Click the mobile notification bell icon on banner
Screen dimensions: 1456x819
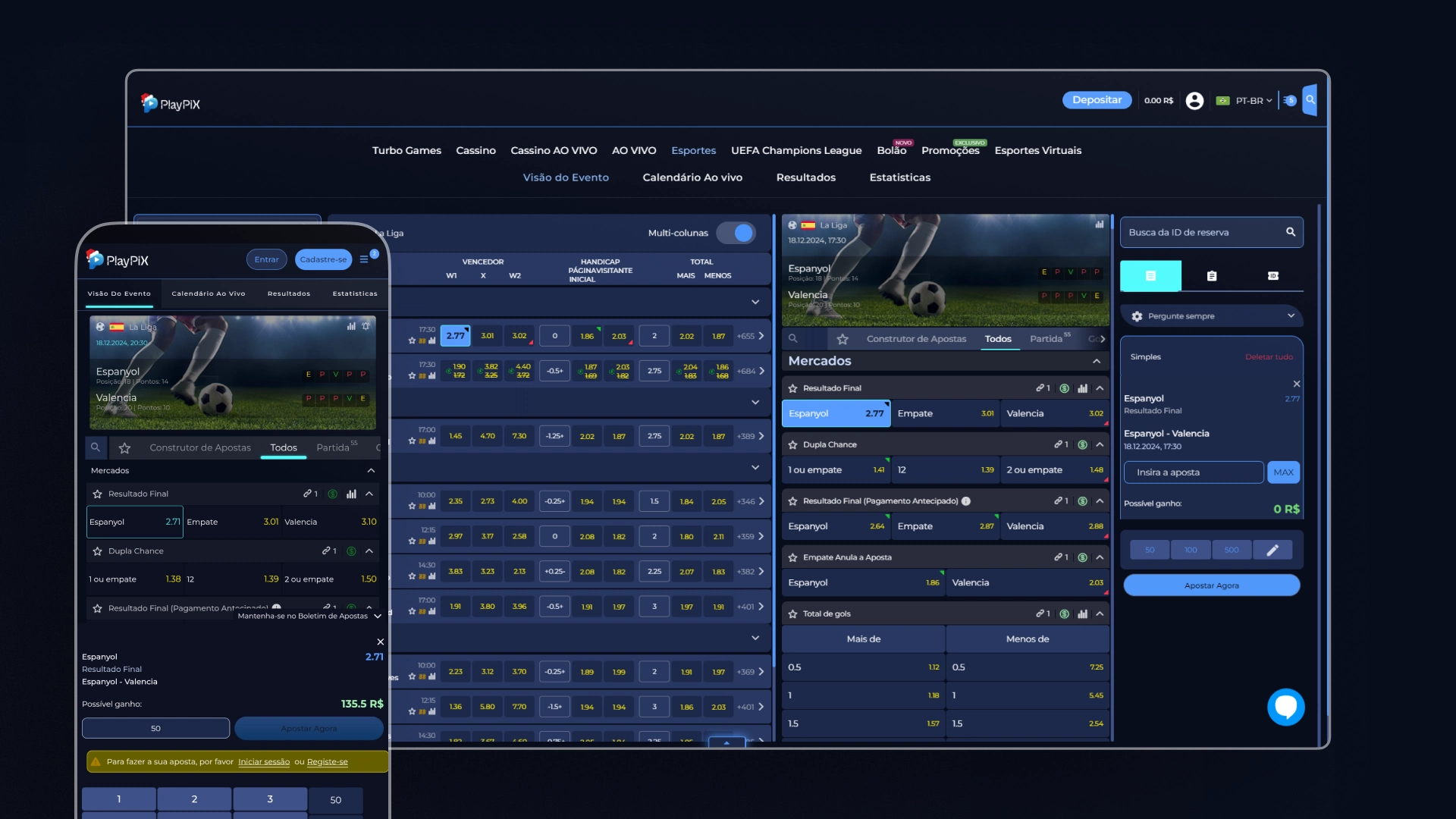[x=366, y=326]
